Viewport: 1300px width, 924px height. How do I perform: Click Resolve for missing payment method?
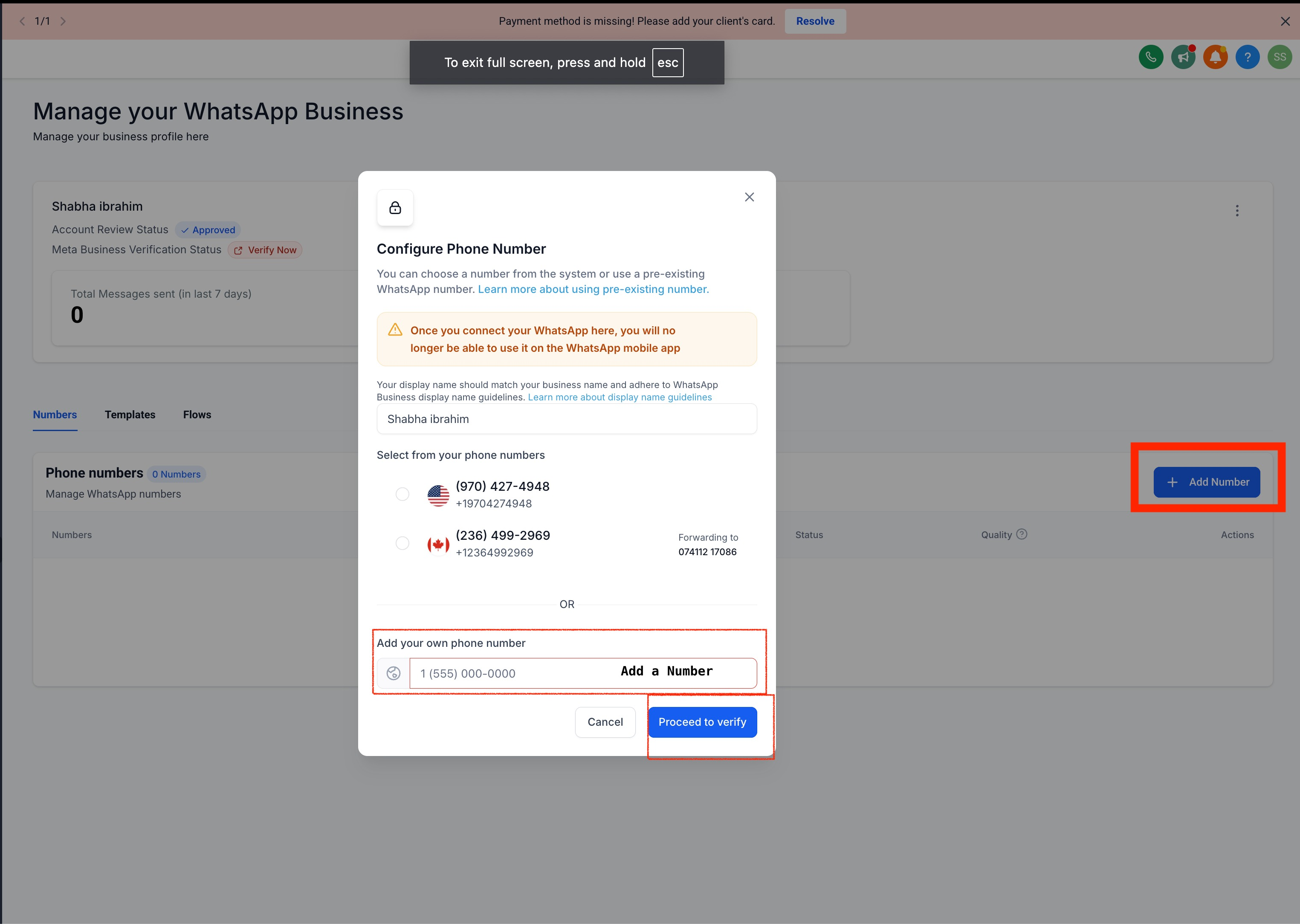point(815,21)
